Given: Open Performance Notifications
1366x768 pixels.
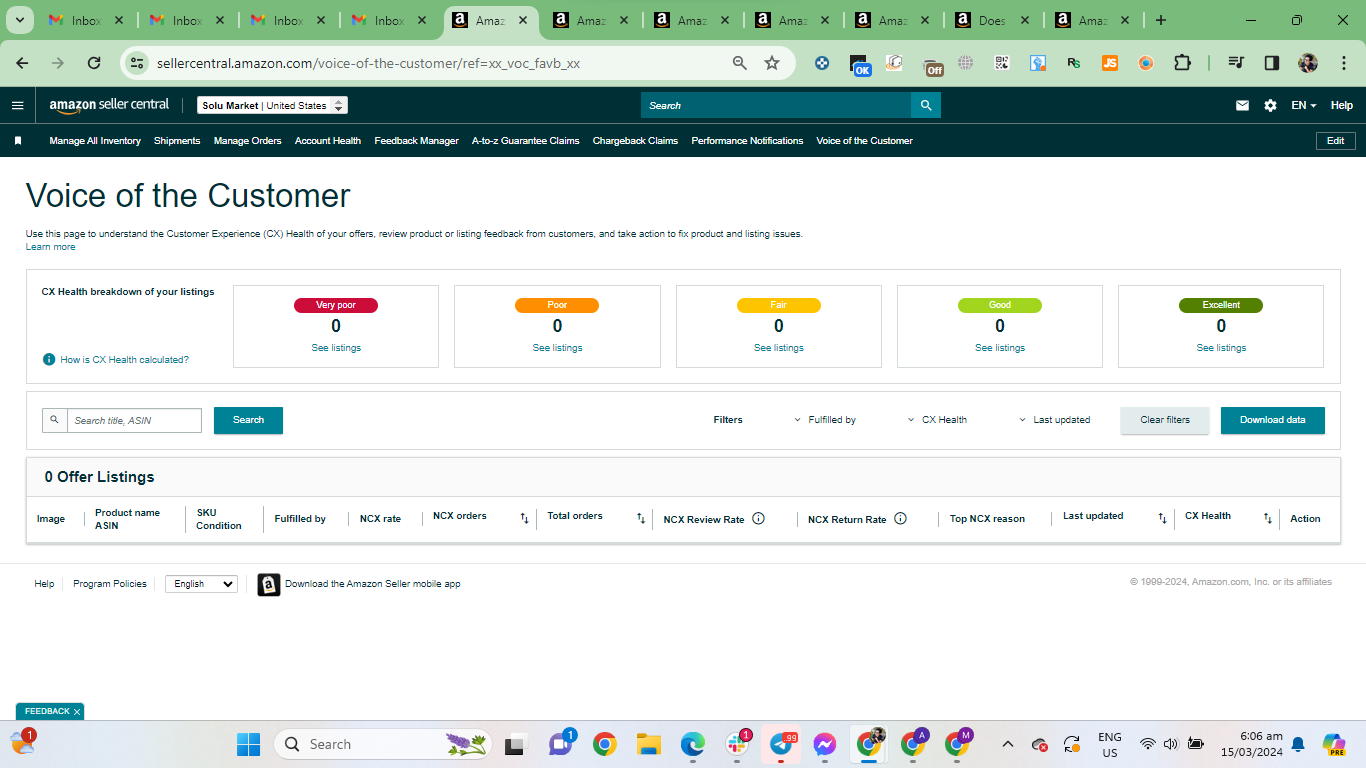Looking at the screenshot, I should pyautogui.click(x=747, y=141).
